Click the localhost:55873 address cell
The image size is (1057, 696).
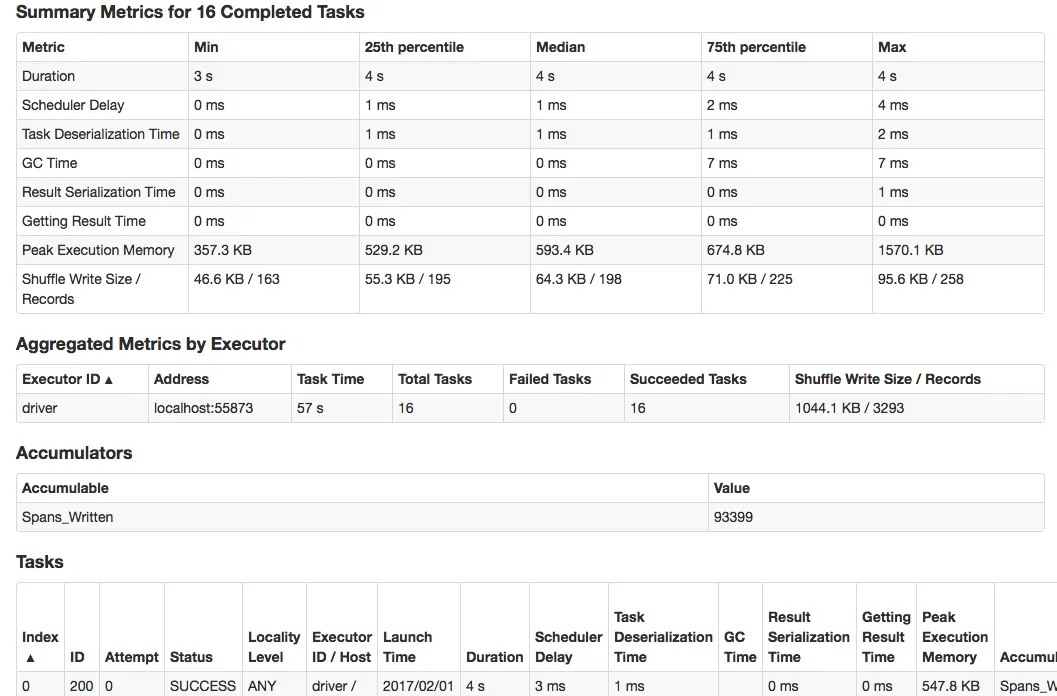pos(203,408)
